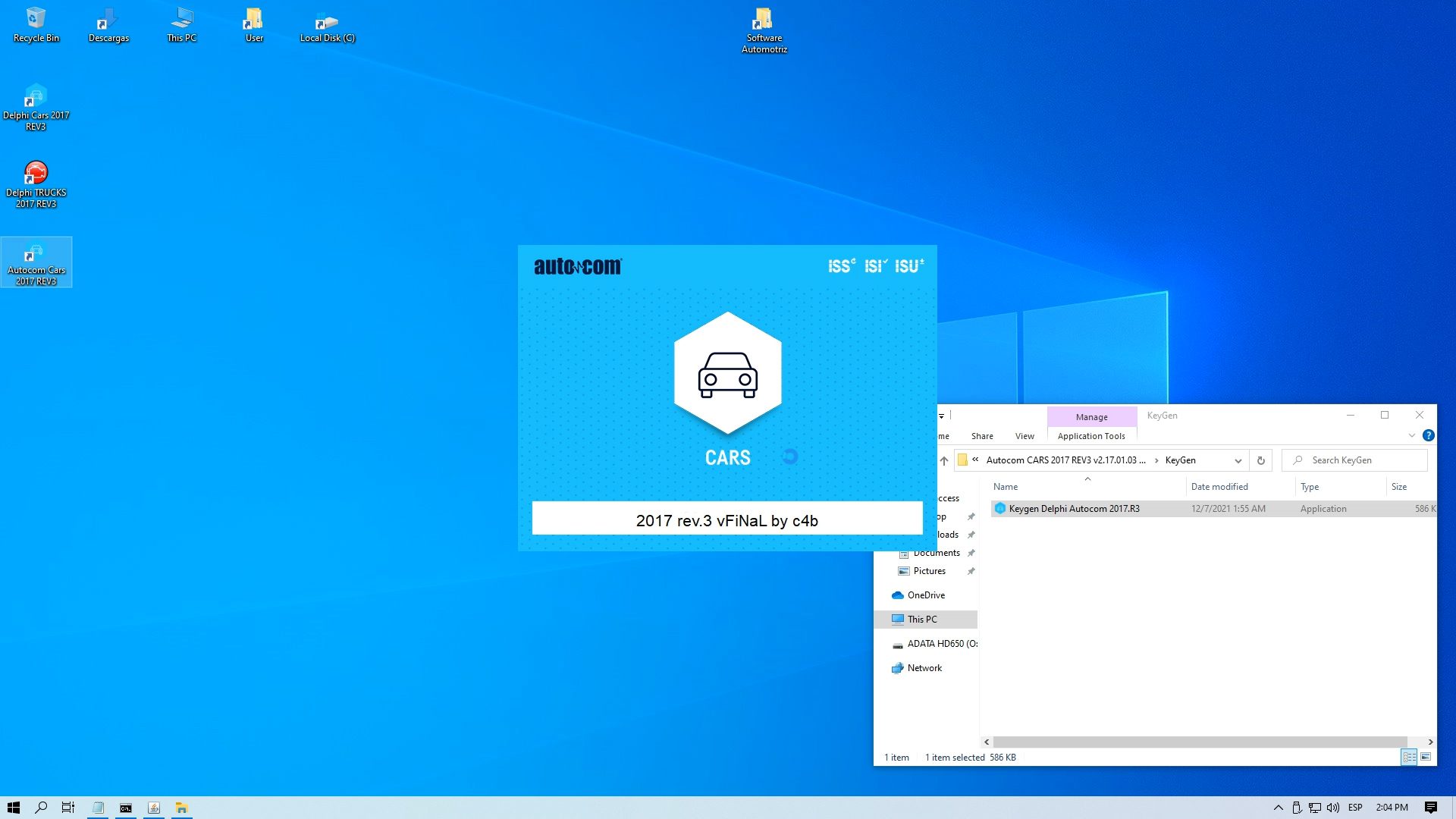Open the Software Automotriz folder shortcut
Image resolution: width=1456 pixels, height=819 pixels.
pyautogui.click(x=764, y=30)
